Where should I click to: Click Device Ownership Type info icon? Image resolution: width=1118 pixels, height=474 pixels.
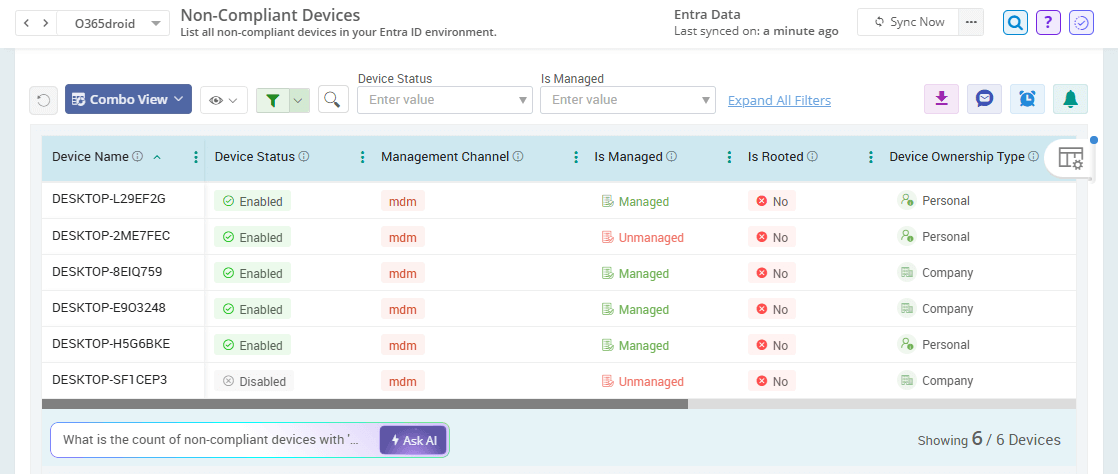tap(1033, 157)
